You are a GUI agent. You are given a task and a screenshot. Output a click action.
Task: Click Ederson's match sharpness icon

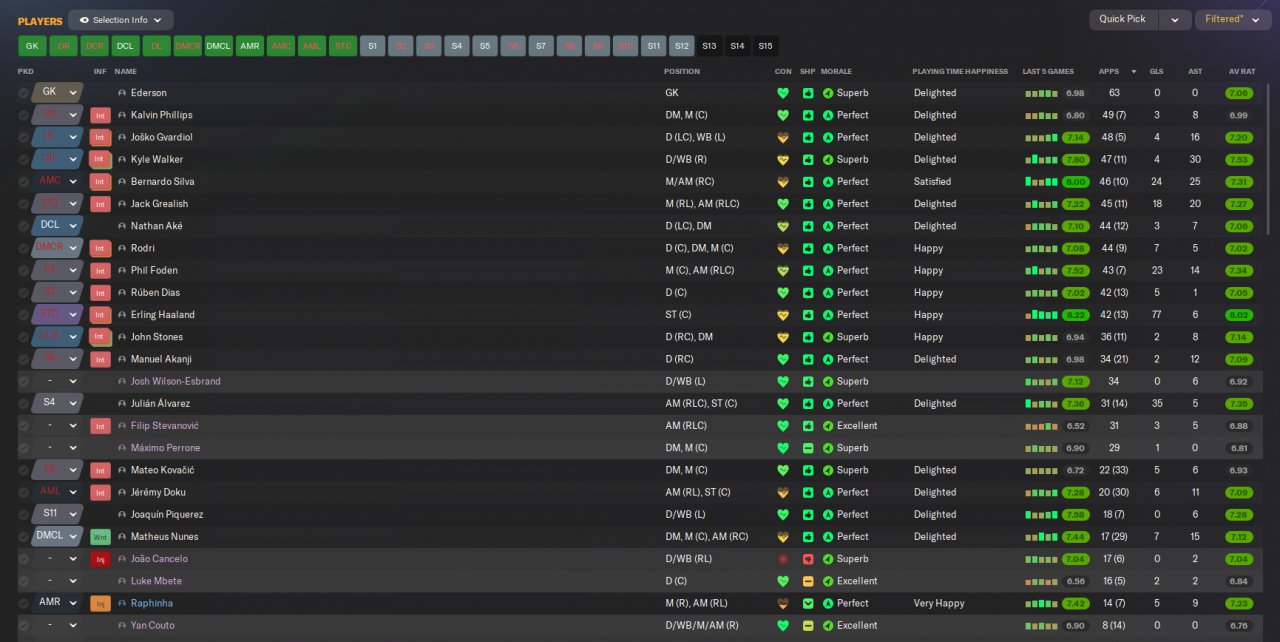[x=808, y=93]
